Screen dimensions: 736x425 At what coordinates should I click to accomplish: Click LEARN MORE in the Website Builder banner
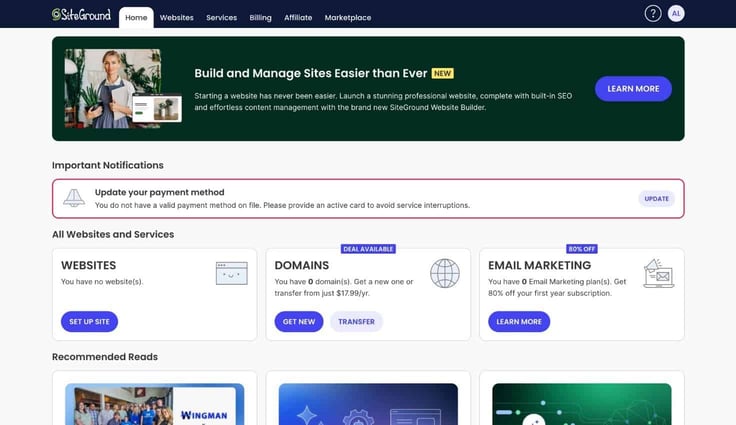click(x=633, y=89)
